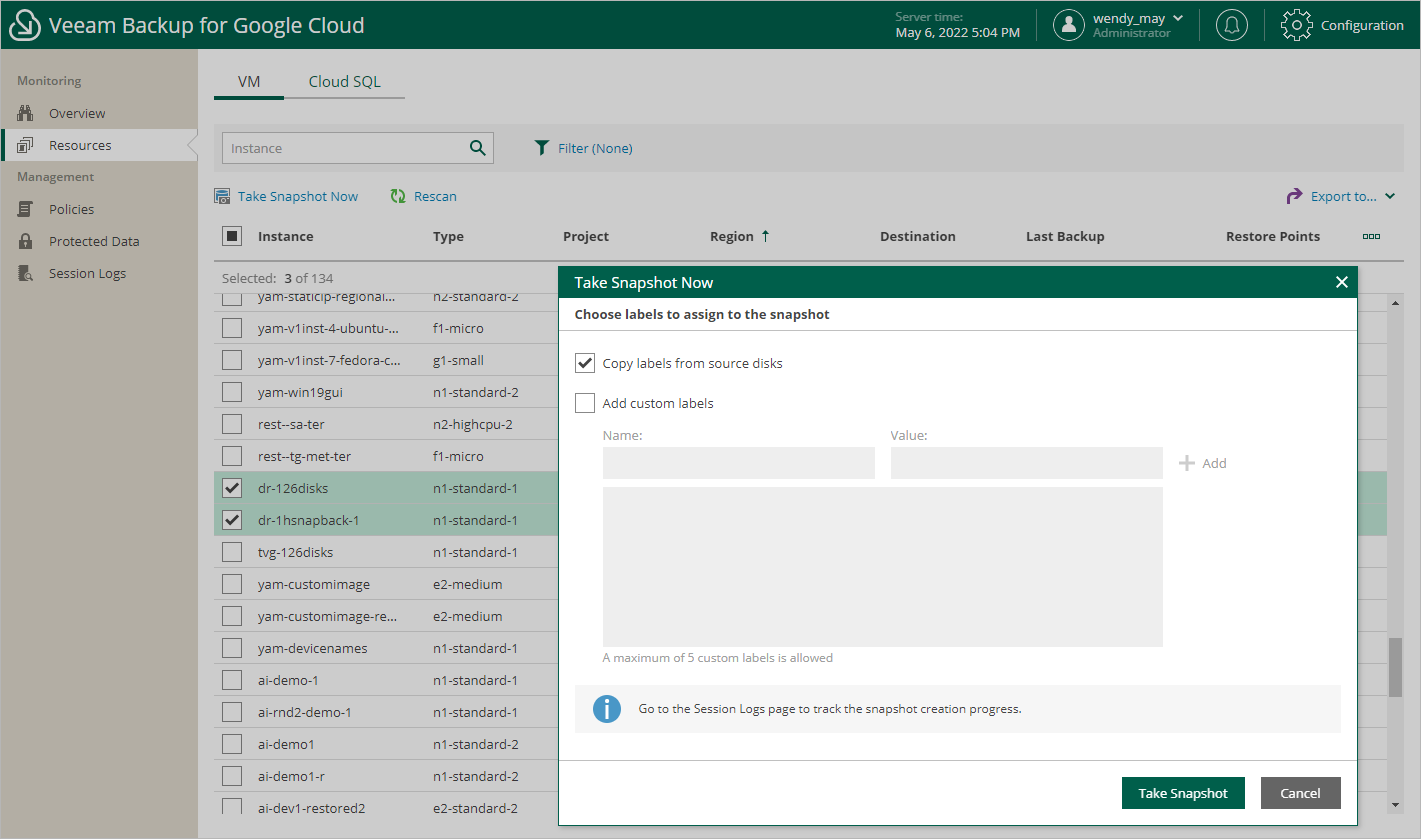Click the Resources sidebar icon
Image resolution: width=1421 pixels, height=839 pixels.
pos(26,145)
